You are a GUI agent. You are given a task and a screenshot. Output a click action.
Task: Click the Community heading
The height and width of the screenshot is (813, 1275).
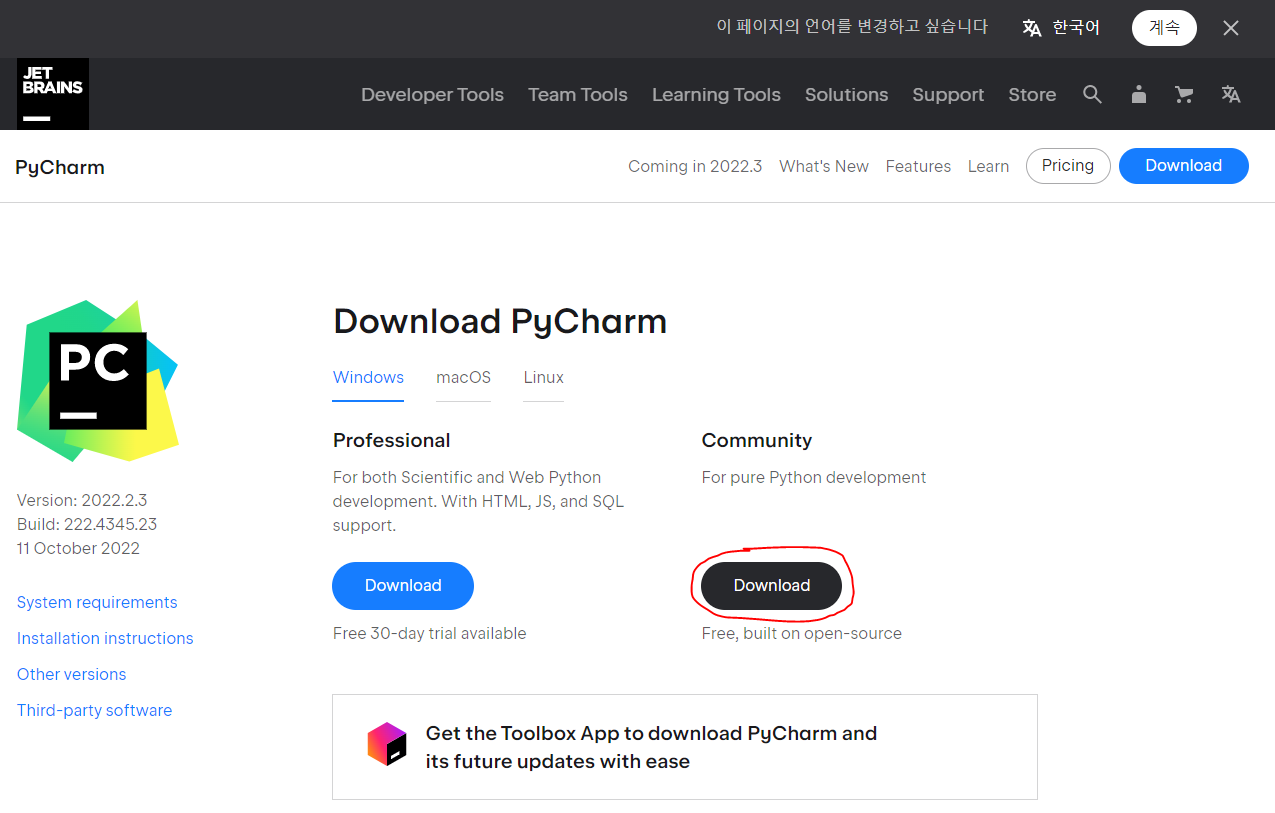[x=757, y=440]
